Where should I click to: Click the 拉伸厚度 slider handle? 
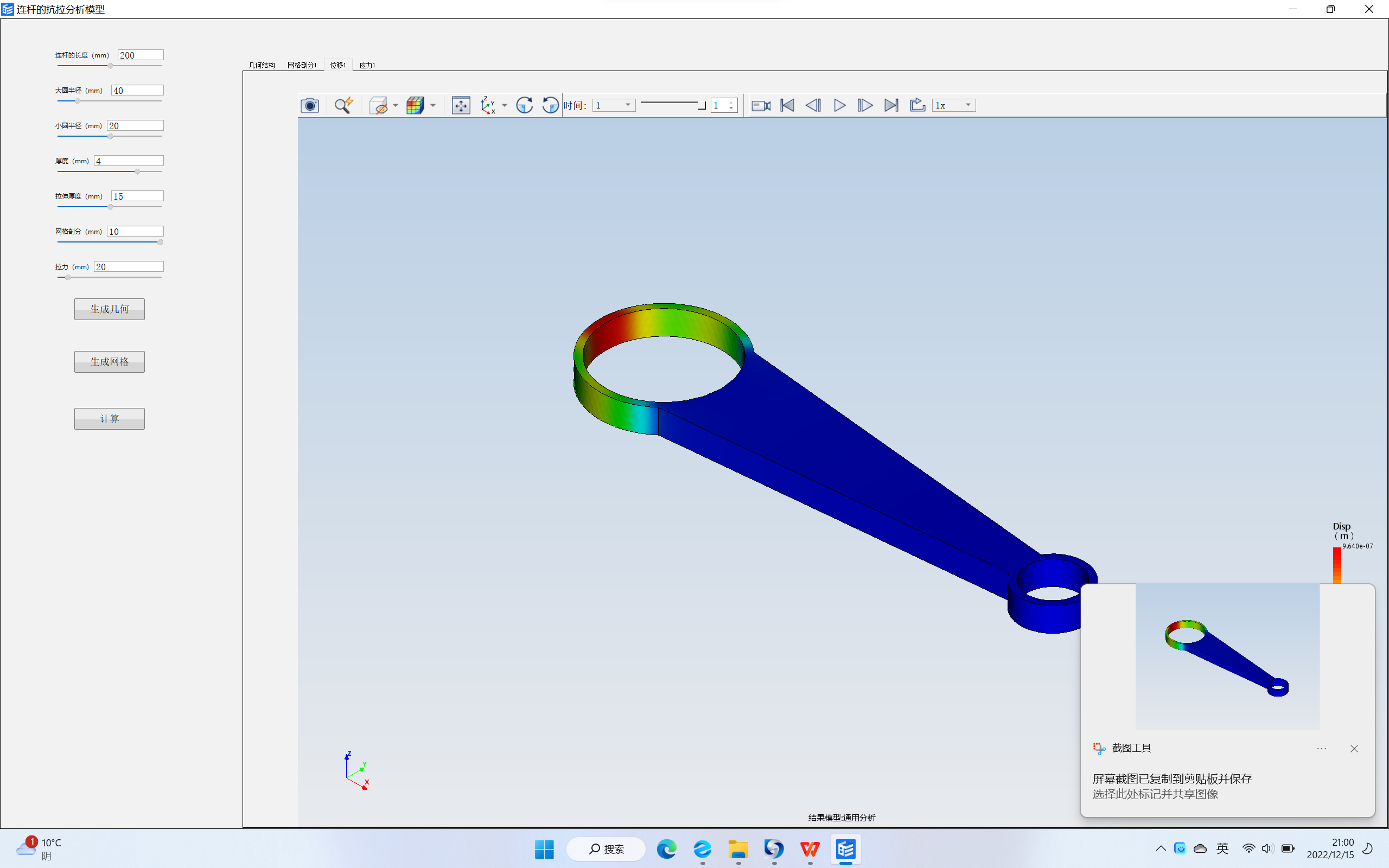tap(110, 207)
